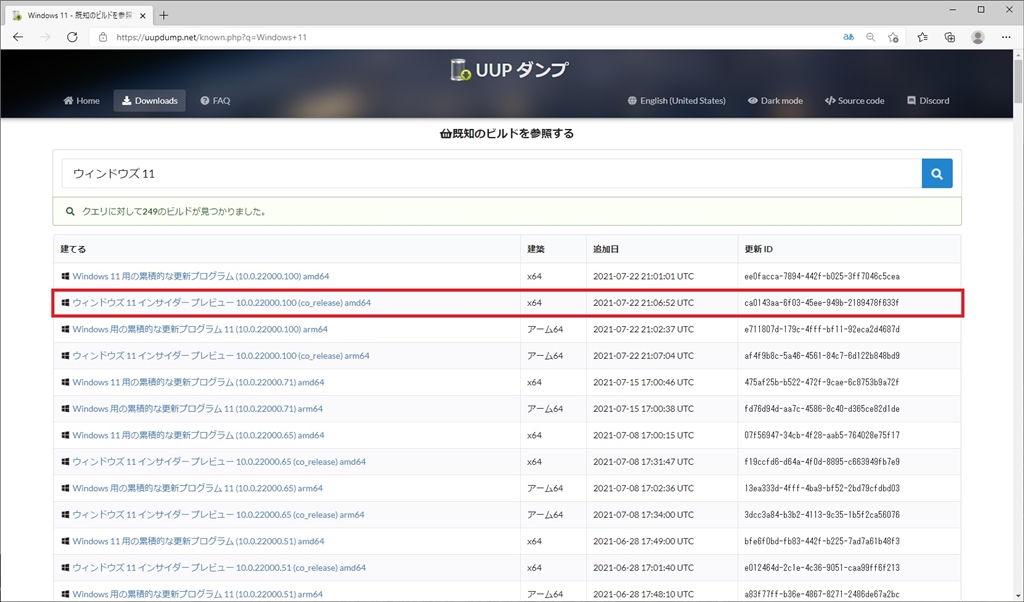Open the browser profile avatar

978,37
